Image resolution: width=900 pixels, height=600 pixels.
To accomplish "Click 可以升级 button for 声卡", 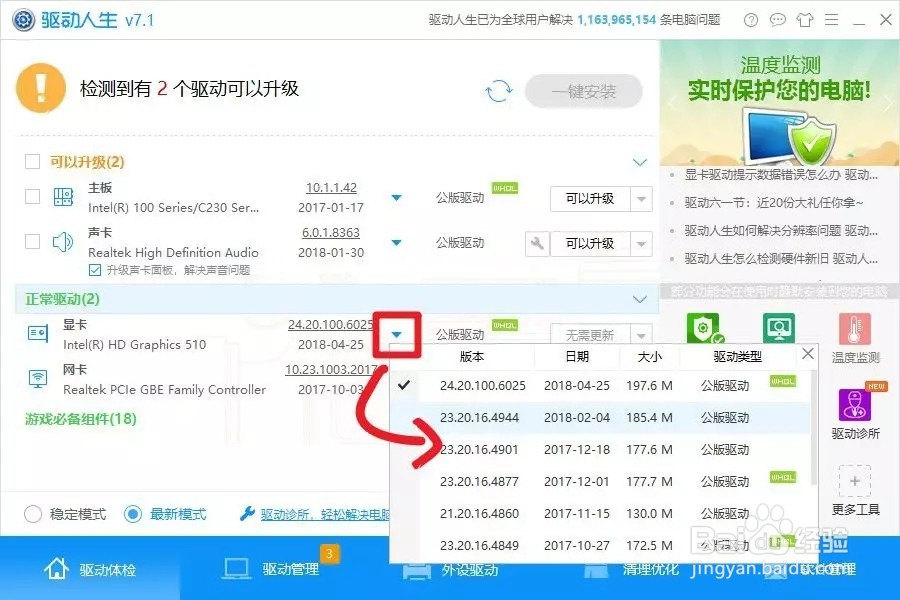I will (590, 244).
